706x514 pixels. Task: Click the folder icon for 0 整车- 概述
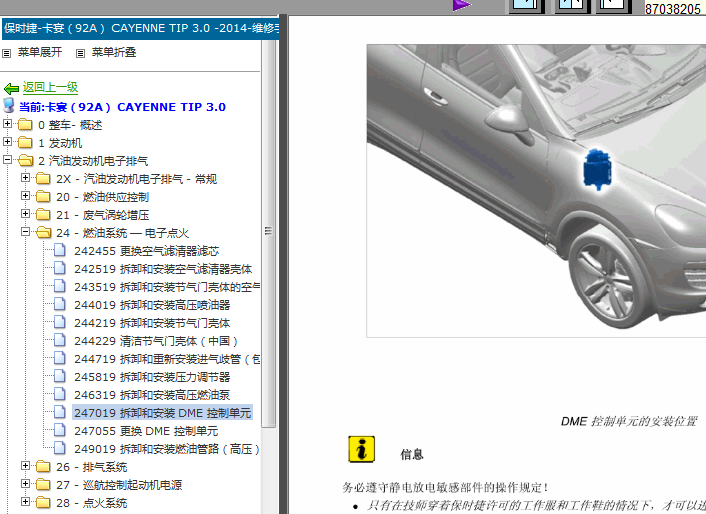click(x=25, y=125)
